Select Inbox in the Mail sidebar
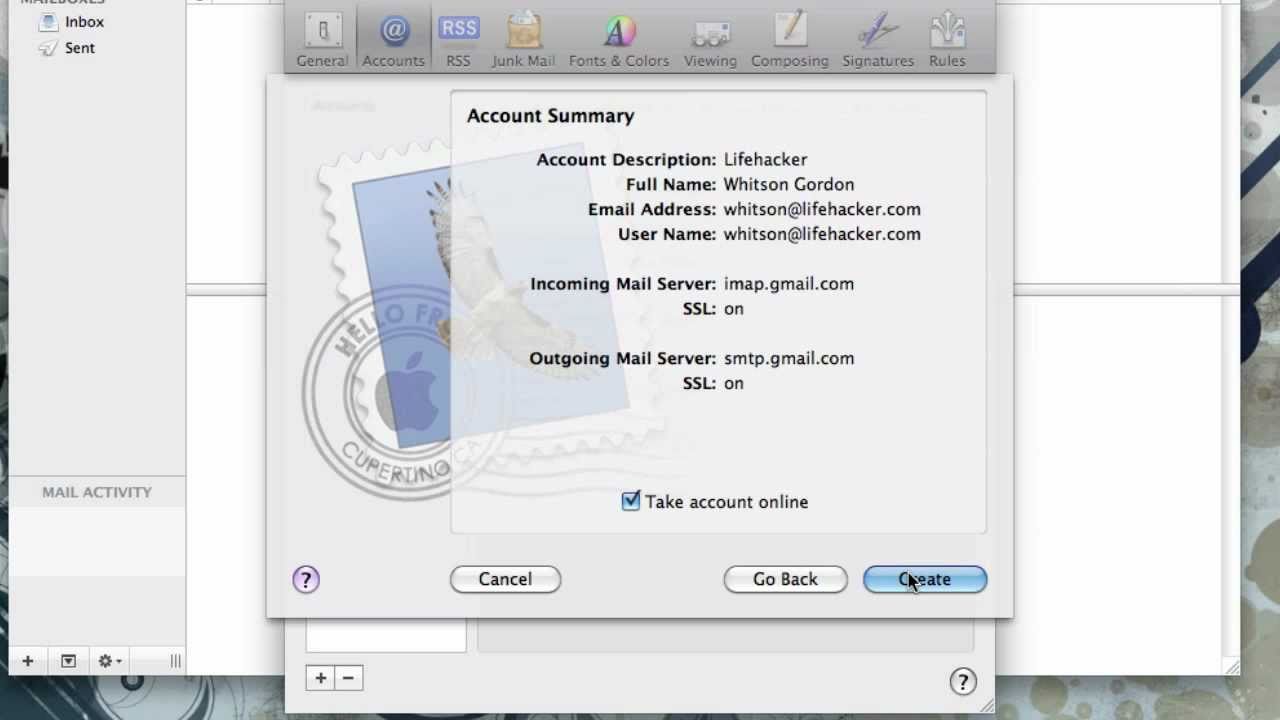 [x=84, y=22]
